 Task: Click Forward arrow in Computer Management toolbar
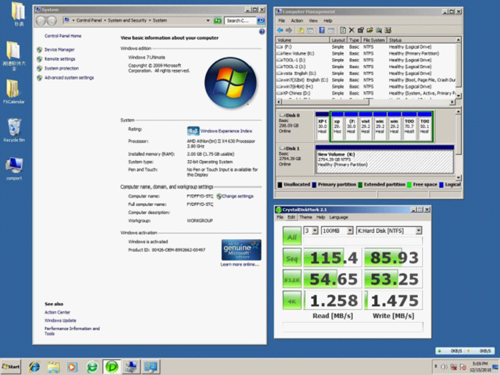[289, 30]
